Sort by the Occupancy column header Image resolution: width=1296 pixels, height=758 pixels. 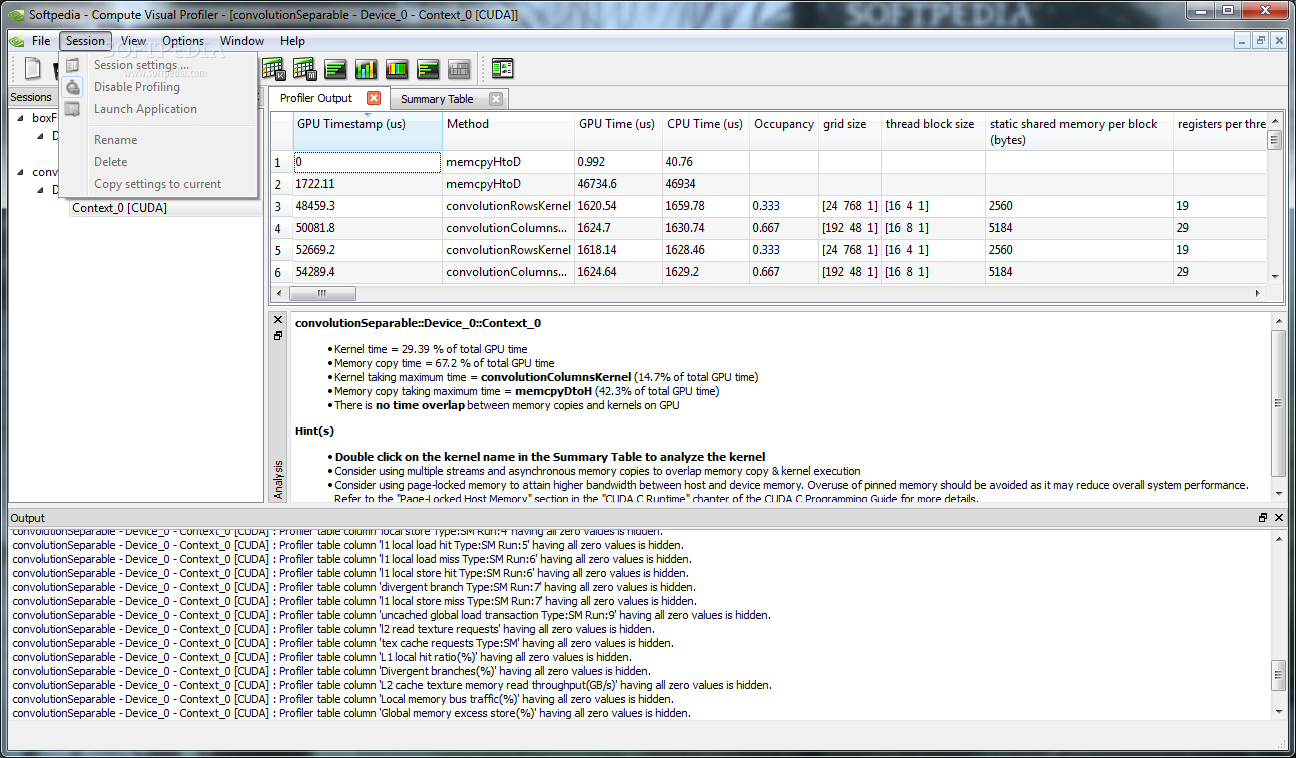pyautogui.click(x=784, y=131)
